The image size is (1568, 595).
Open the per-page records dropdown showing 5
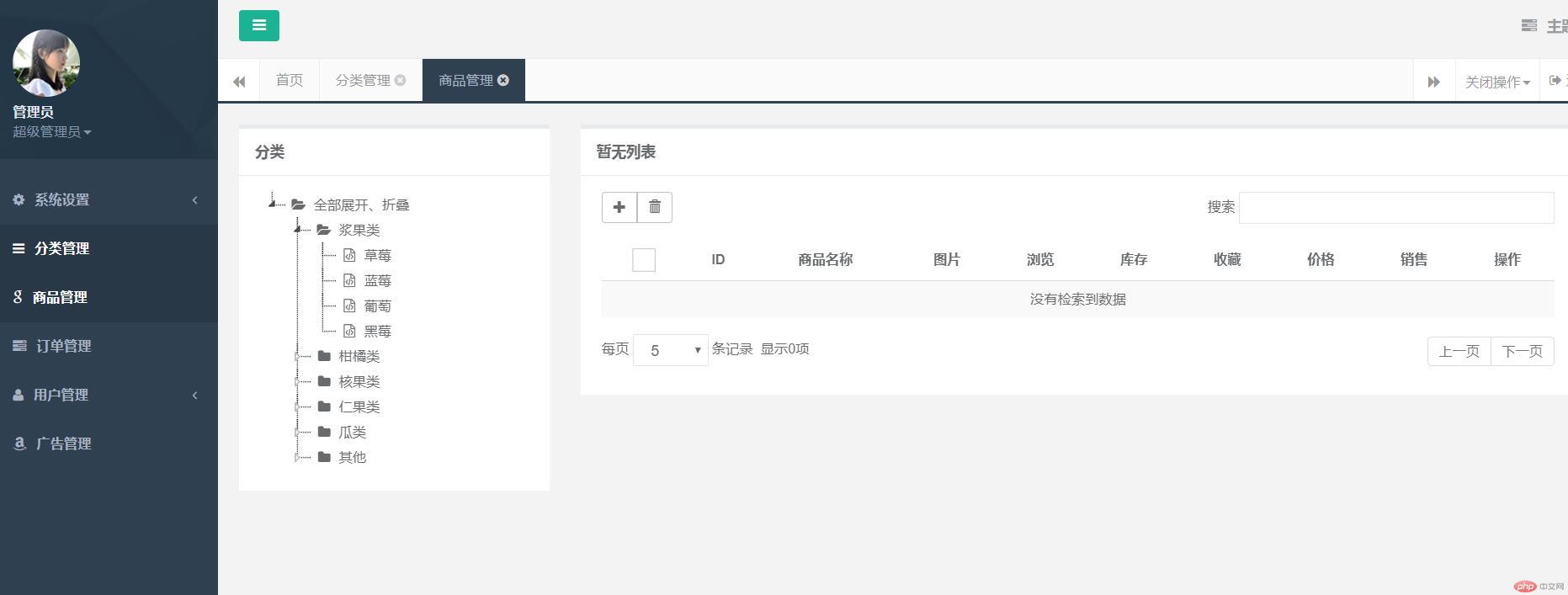[x=671, y=350]
